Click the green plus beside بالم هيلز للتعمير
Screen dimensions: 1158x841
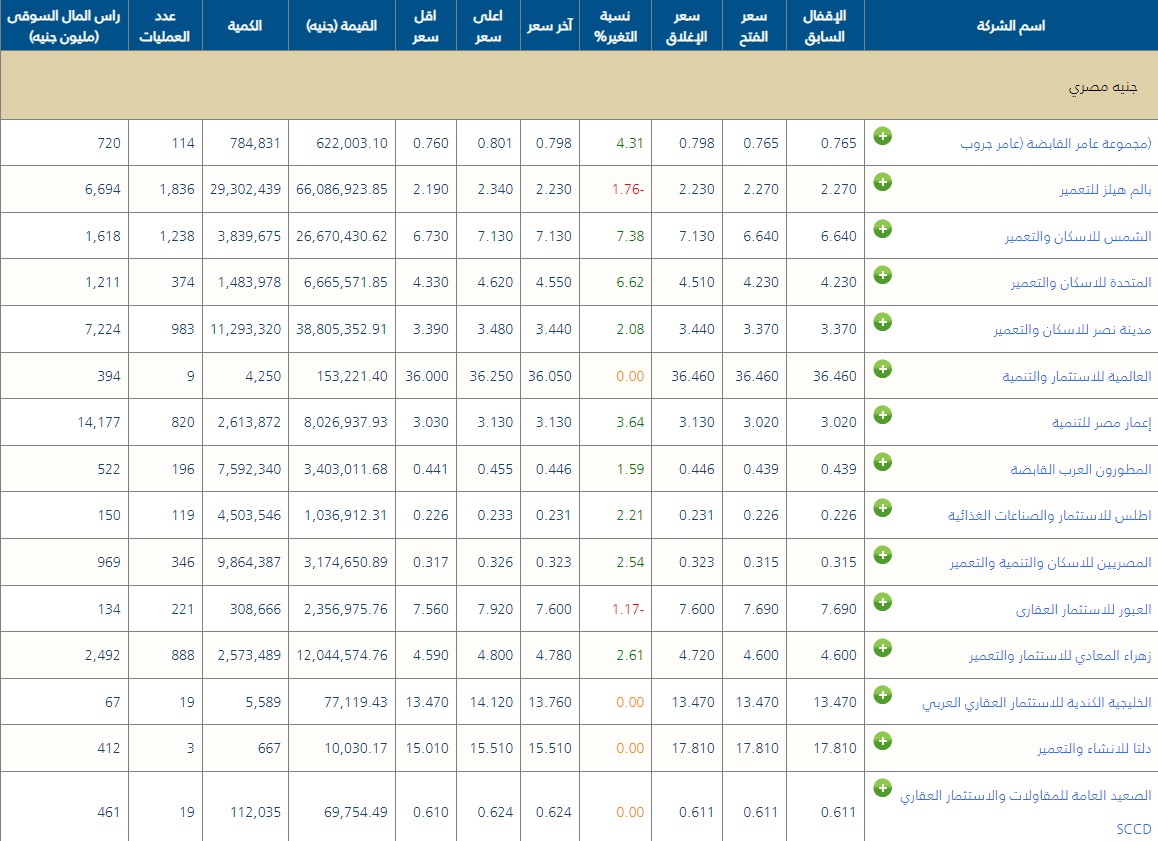click(883, 182)
